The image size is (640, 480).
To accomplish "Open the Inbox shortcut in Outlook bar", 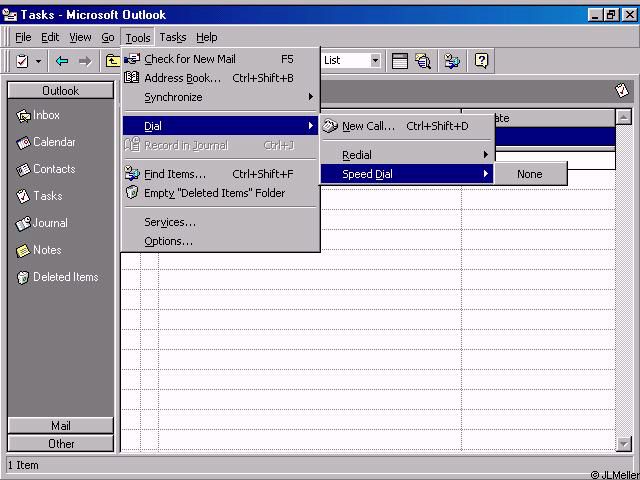I will (x=47, y=115).
